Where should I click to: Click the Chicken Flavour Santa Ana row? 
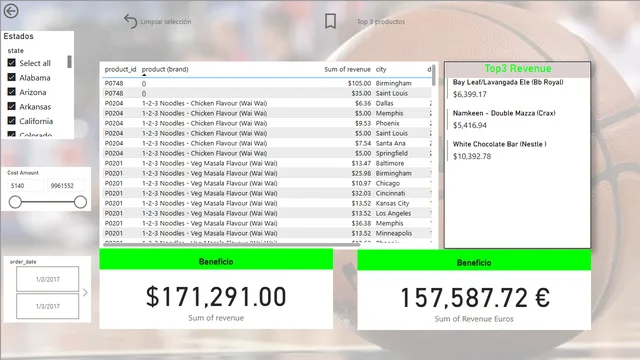267,143
